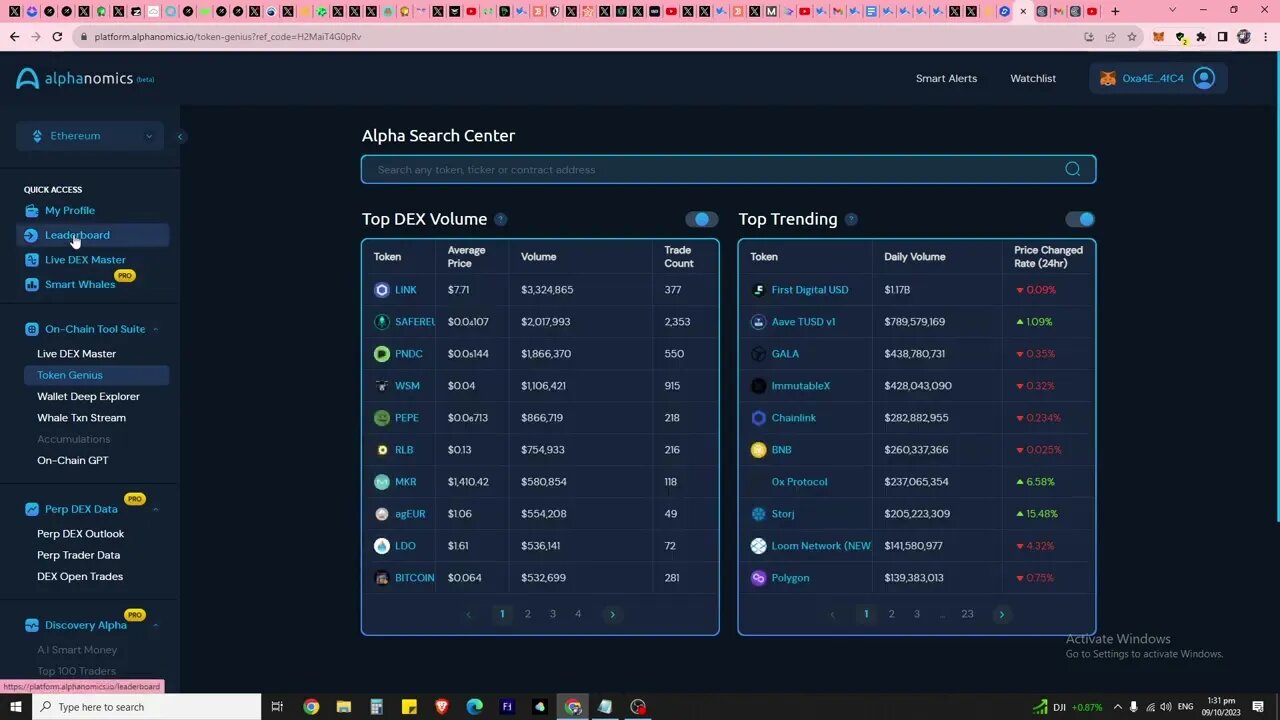The width and height of the screenshot is (1280, 720).
Task: Go to previous page of DEX Volume
Action: (x=468, y=614)
